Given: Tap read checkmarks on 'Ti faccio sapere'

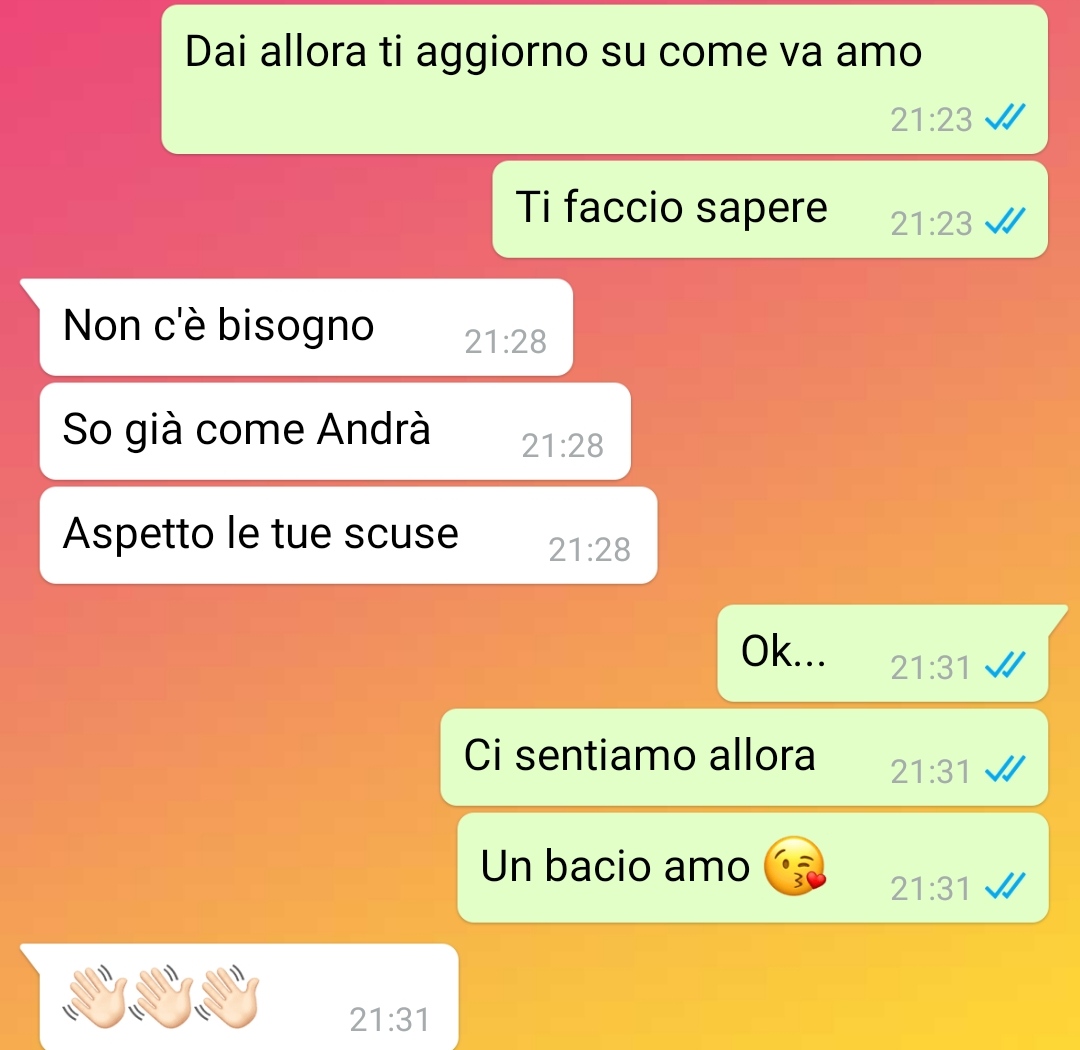Looking at the screenshot, I should (x=1005, y=221).
